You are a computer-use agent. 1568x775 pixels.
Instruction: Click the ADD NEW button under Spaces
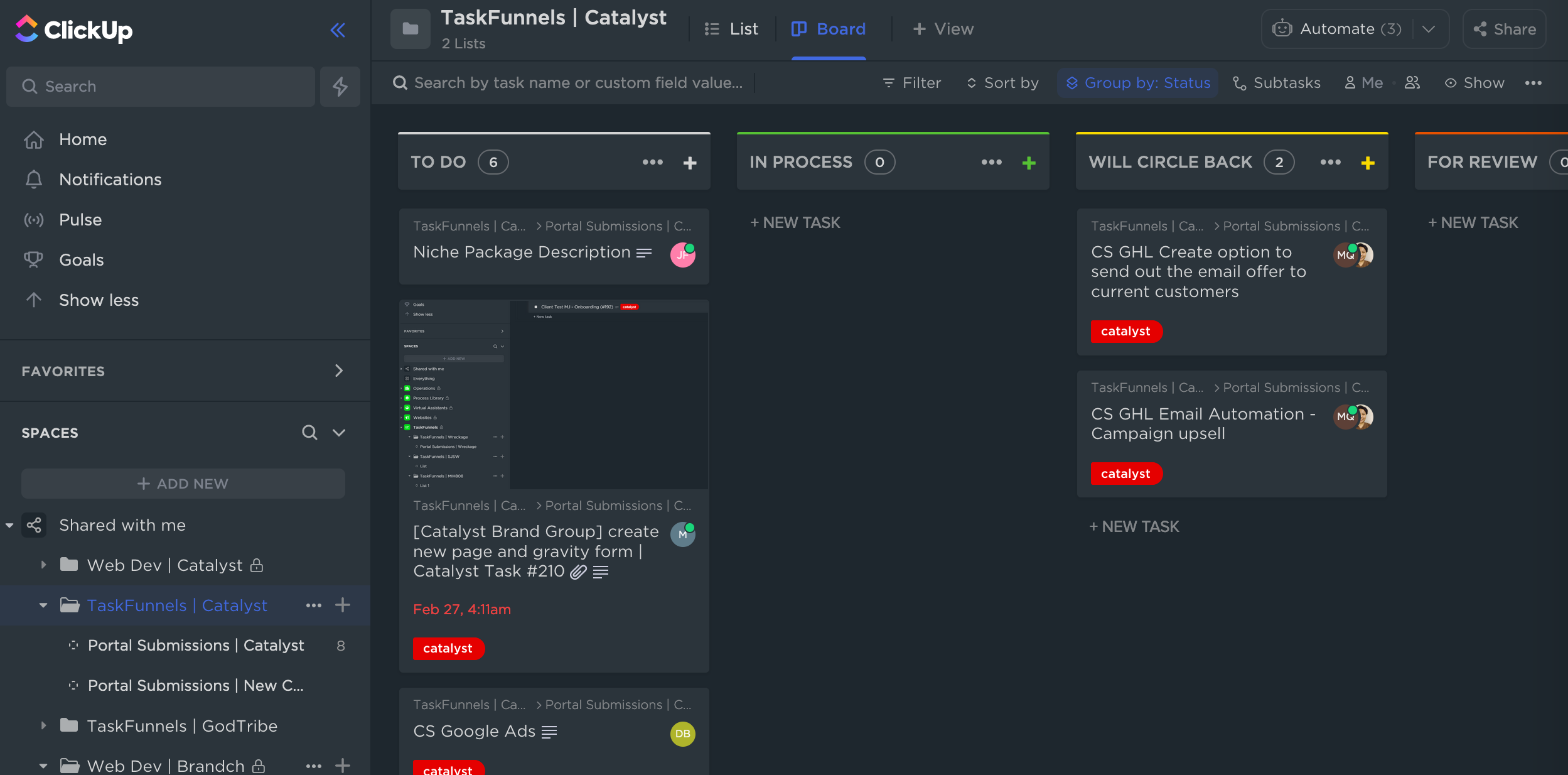pyautogui.click(x=183, y=484)
